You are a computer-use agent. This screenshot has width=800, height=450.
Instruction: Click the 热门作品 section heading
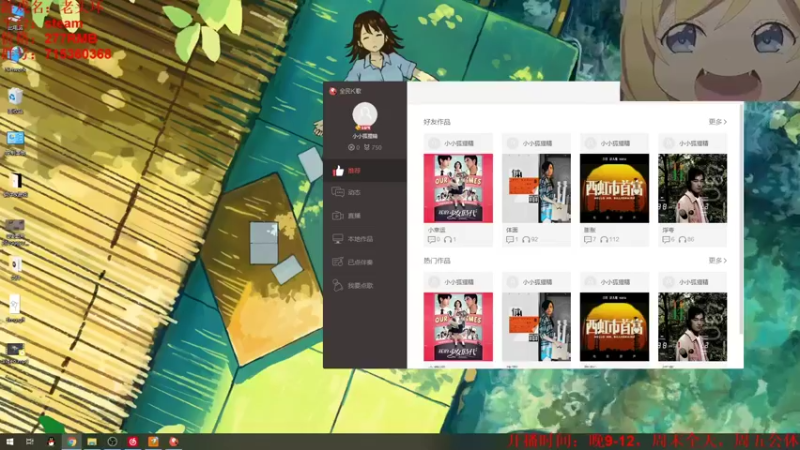coord(437,261)
